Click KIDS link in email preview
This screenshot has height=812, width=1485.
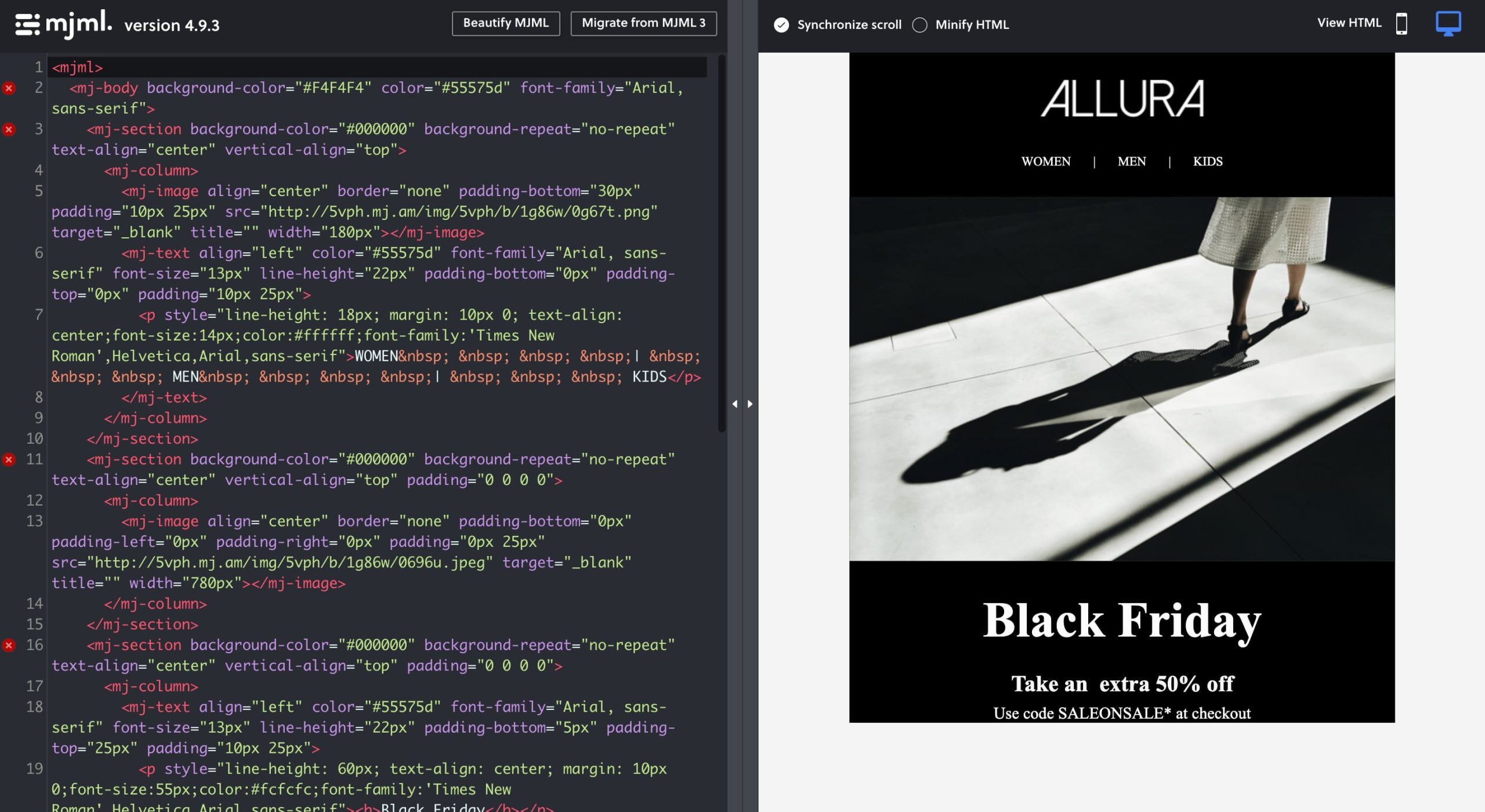[1207, 162]
